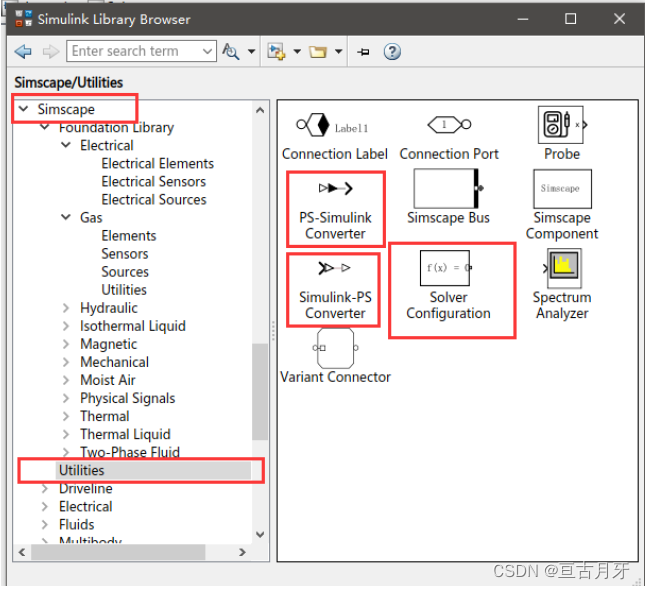Open the search term history dropdown

coord(208,51)
